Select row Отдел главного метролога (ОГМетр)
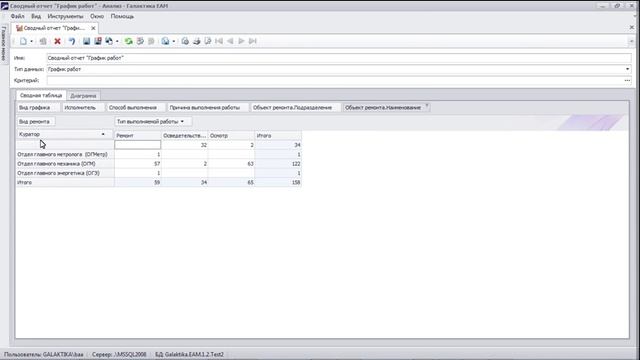 pyautogui.click(x=65, y=154)
